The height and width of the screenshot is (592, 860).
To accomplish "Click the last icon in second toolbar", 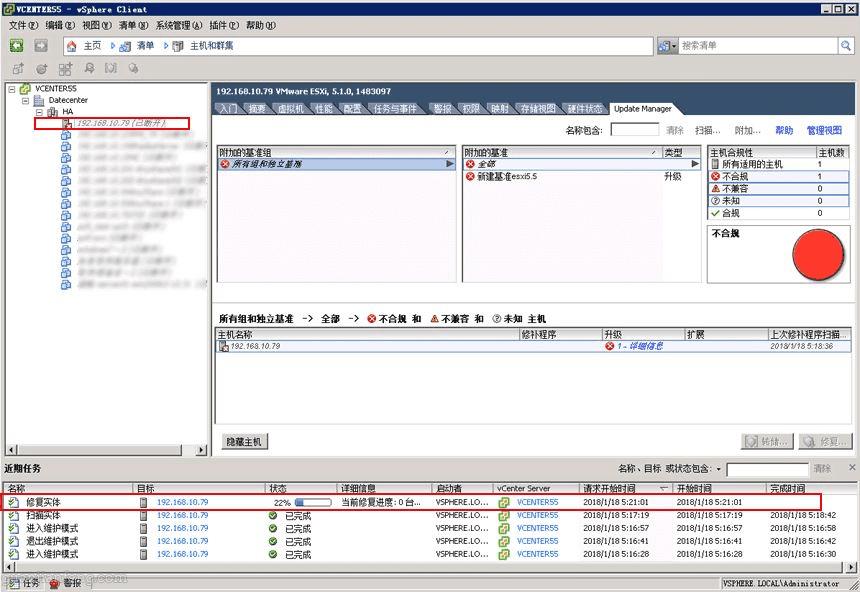I will coord(133,68).
